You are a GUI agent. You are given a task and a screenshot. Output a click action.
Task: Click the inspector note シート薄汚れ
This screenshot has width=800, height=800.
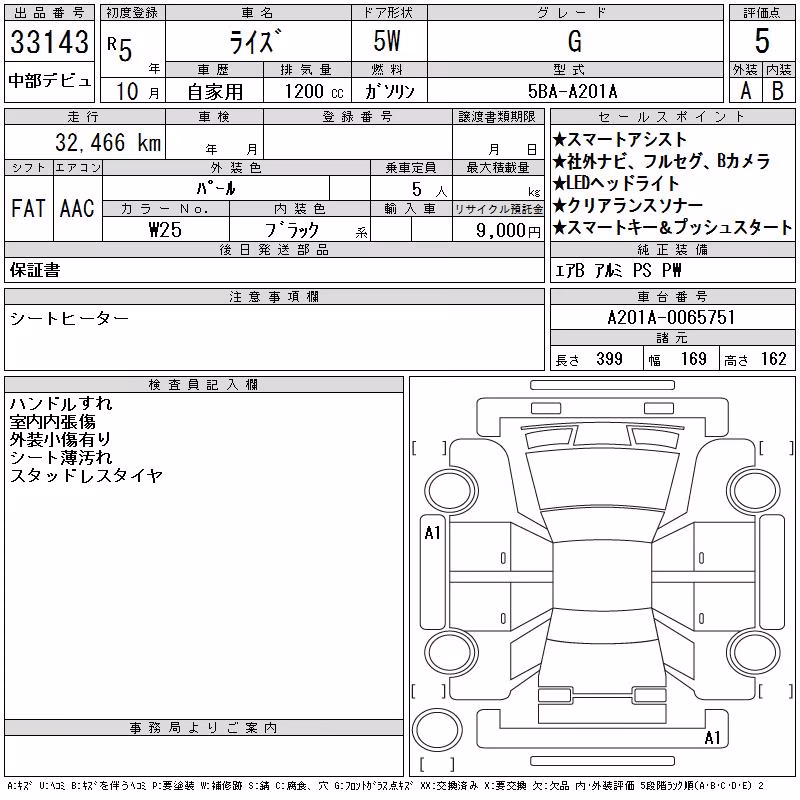61,458
